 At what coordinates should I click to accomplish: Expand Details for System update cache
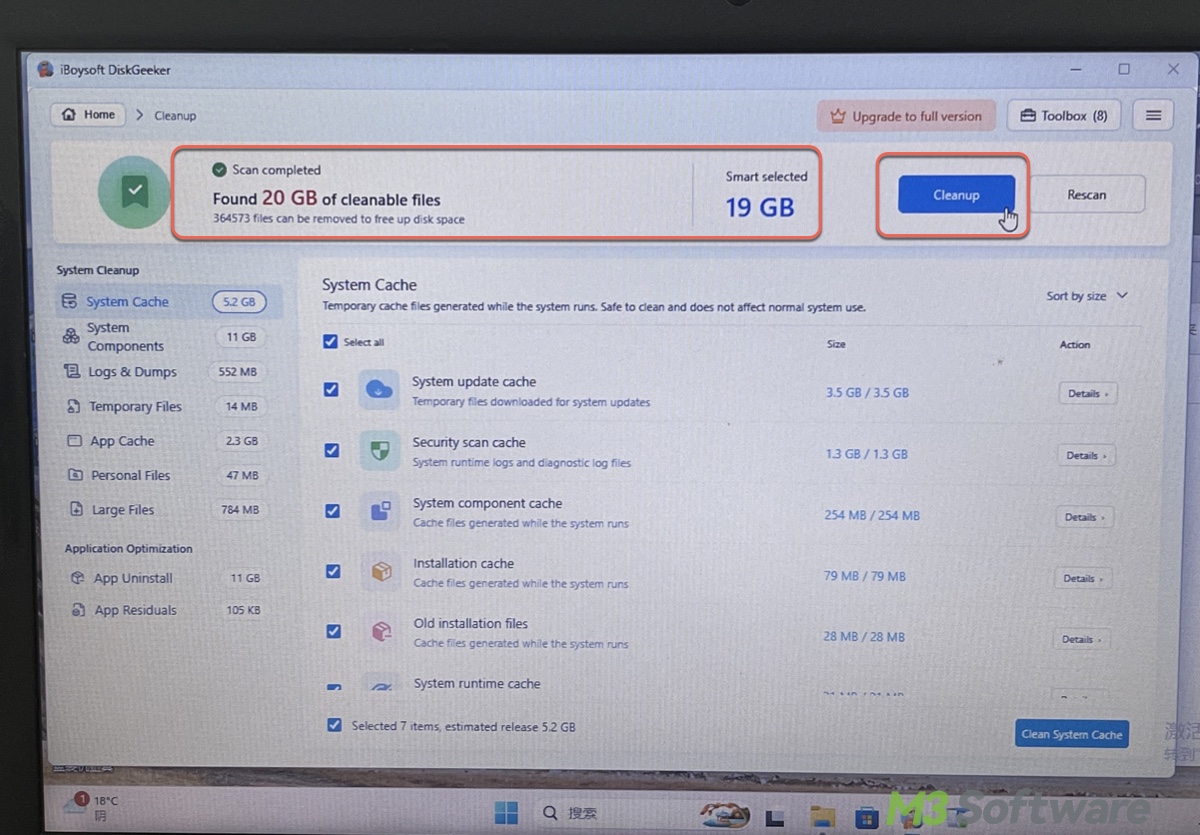point(1087,394)
